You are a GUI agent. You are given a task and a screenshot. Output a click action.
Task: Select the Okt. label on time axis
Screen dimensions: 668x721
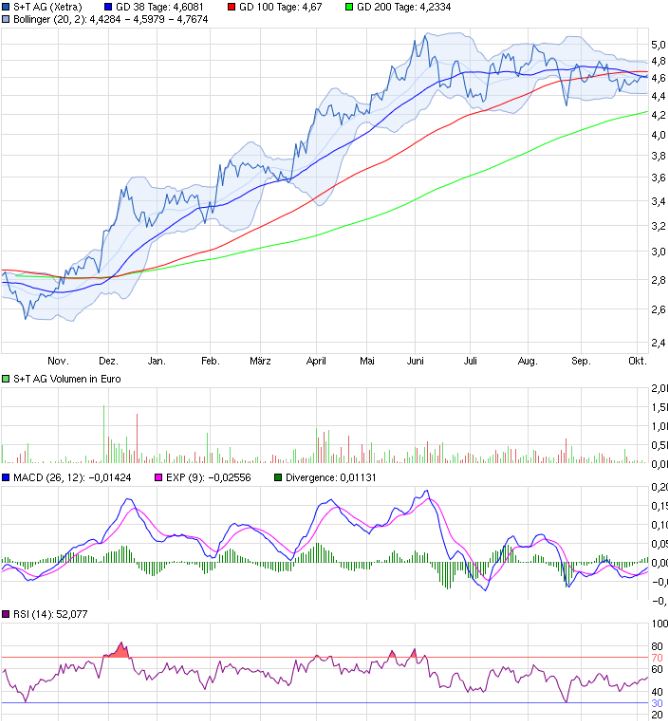636,360
